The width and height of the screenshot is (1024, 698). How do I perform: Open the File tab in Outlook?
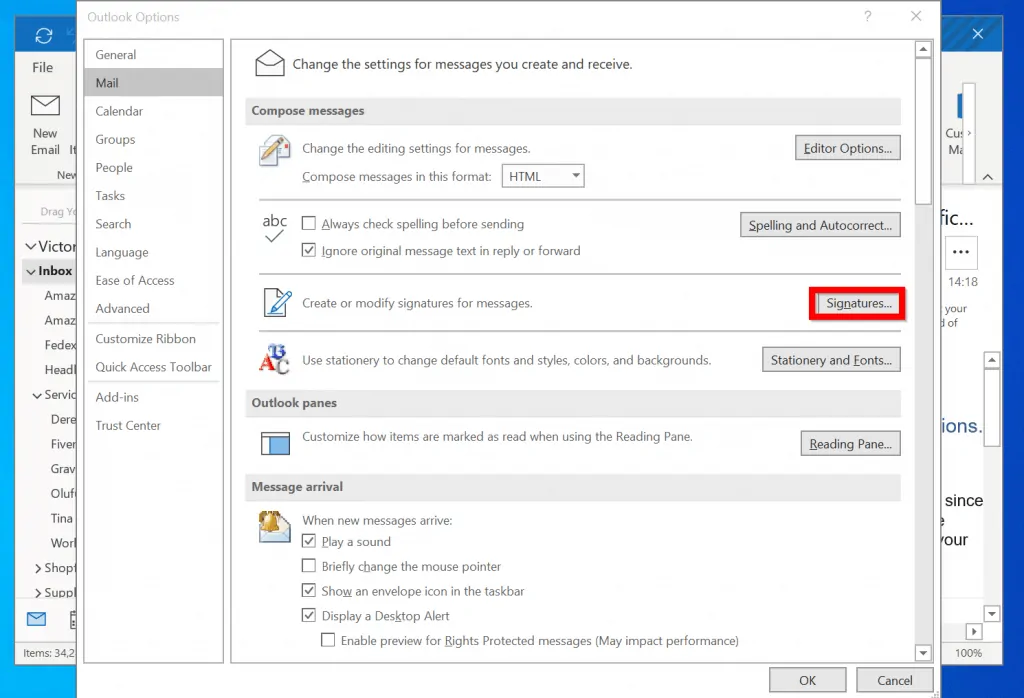(42, 67)
